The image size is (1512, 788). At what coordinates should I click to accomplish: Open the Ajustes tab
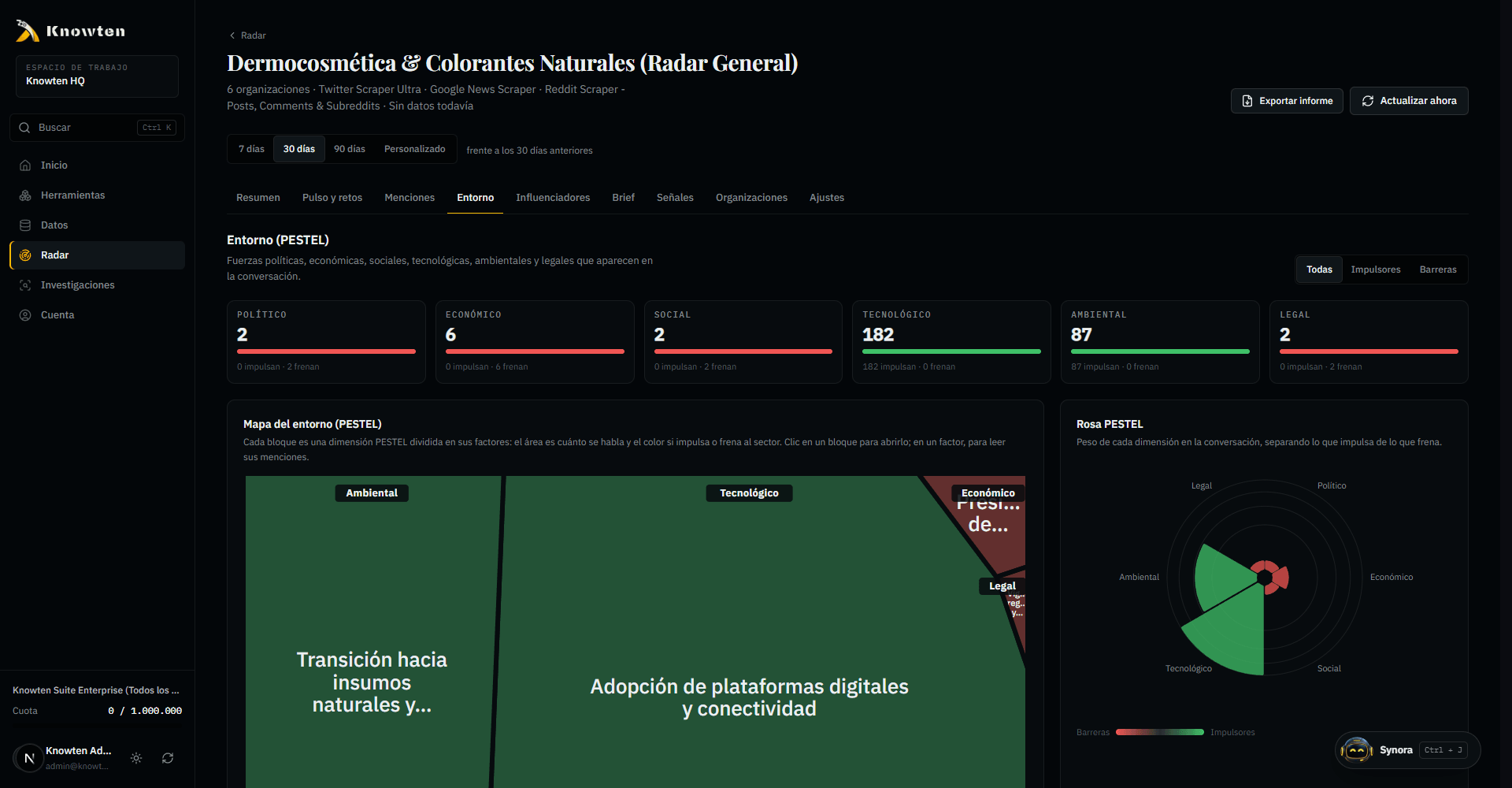point(827,198)
